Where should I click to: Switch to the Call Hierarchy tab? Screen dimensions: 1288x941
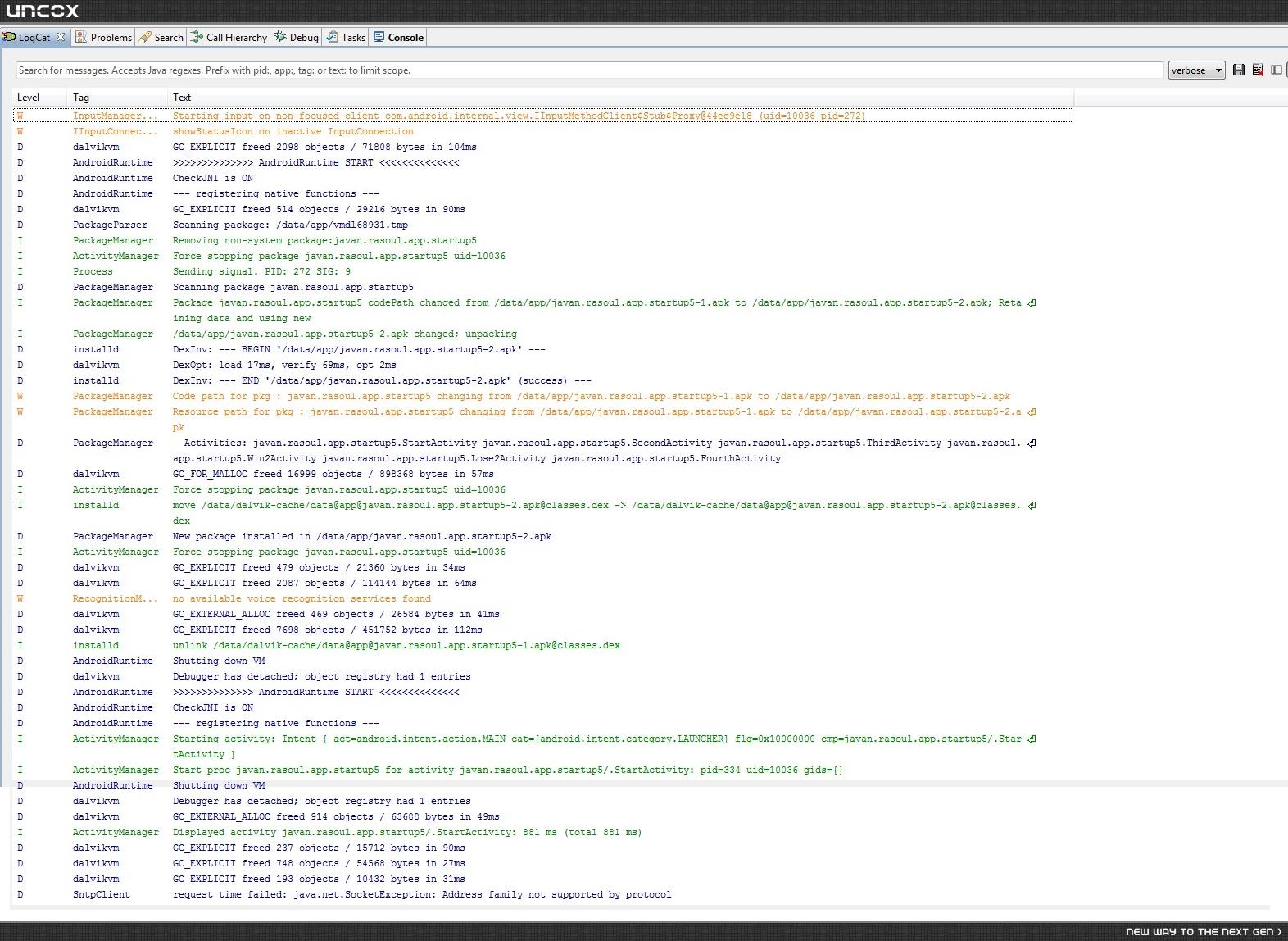pyautogui.click(x=229, y=37)
